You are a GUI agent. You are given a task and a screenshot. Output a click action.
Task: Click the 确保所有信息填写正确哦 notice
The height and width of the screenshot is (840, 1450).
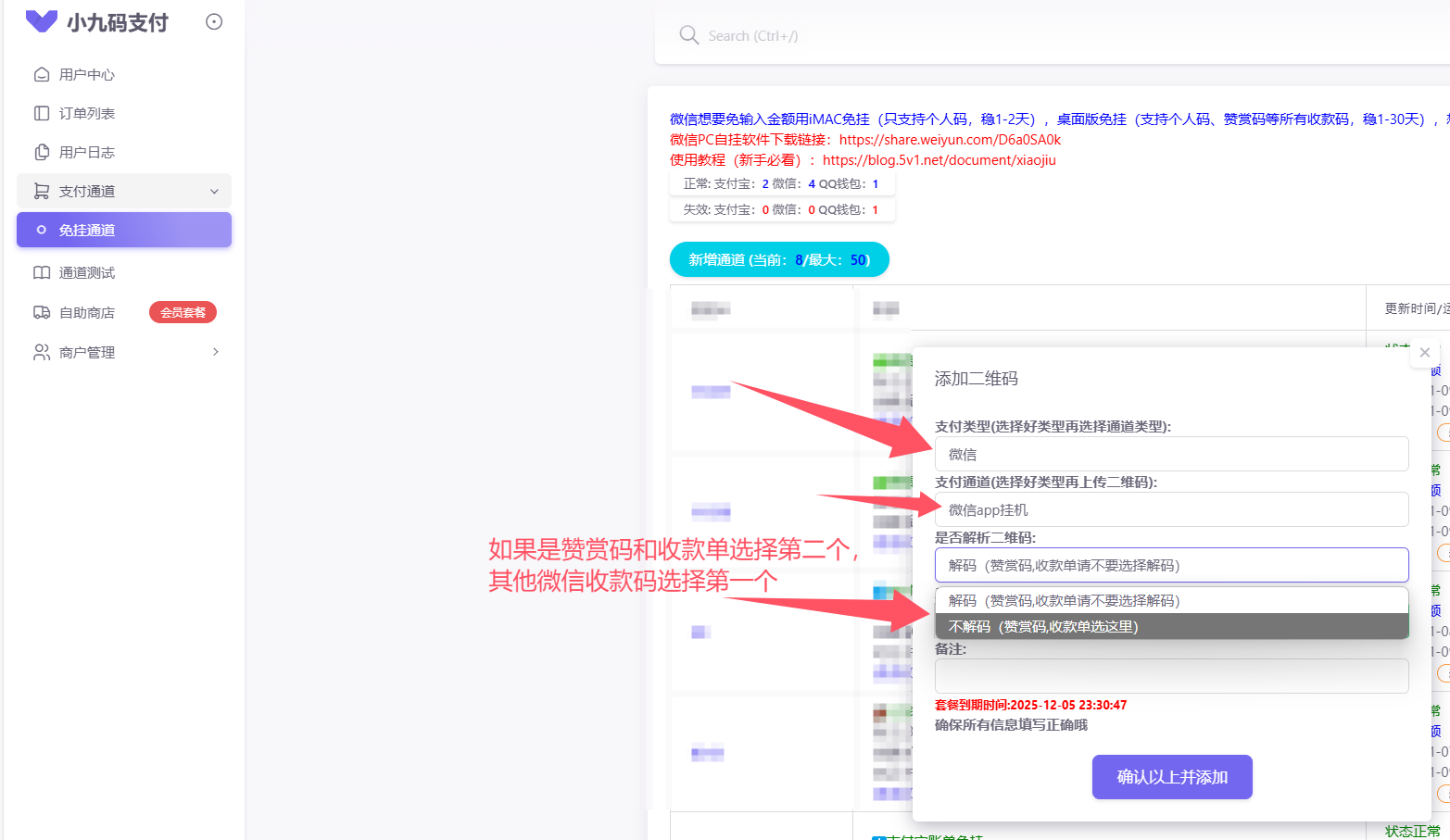pyautogui.click(x=1011, y=724)
